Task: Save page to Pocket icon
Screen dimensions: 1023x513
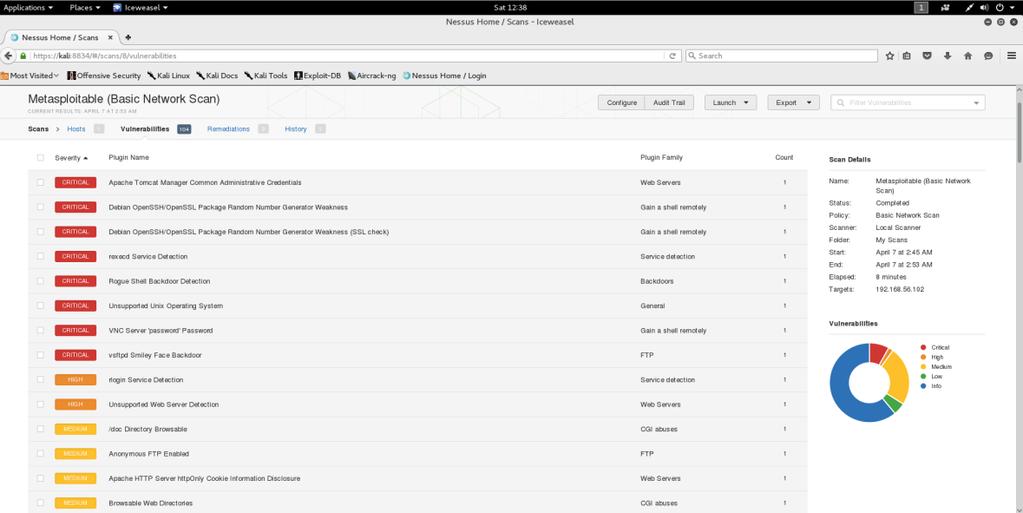Action: tap(926, 56)
